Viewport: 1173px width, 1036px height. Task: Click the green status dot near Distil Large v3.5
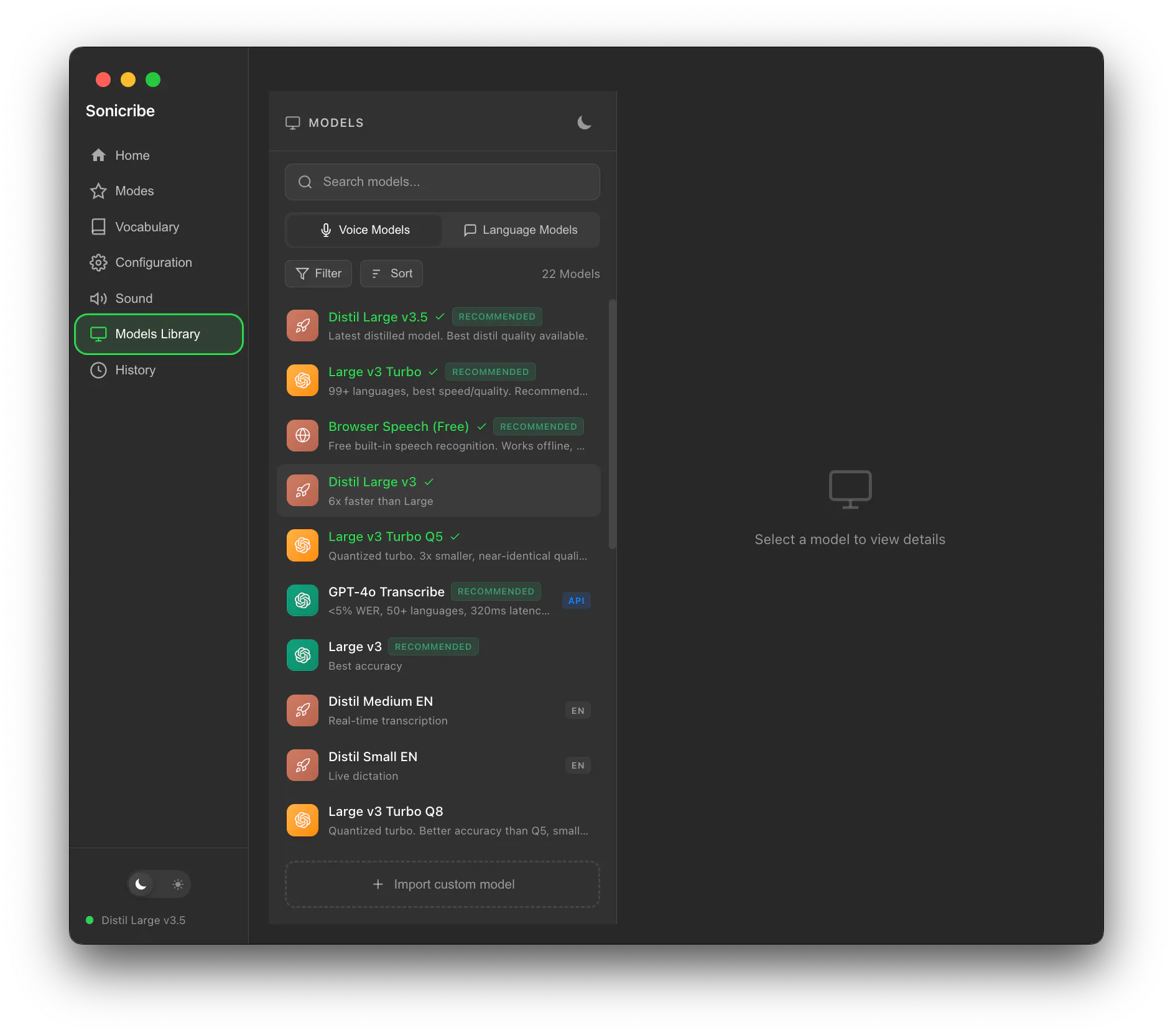pos(90,920)
